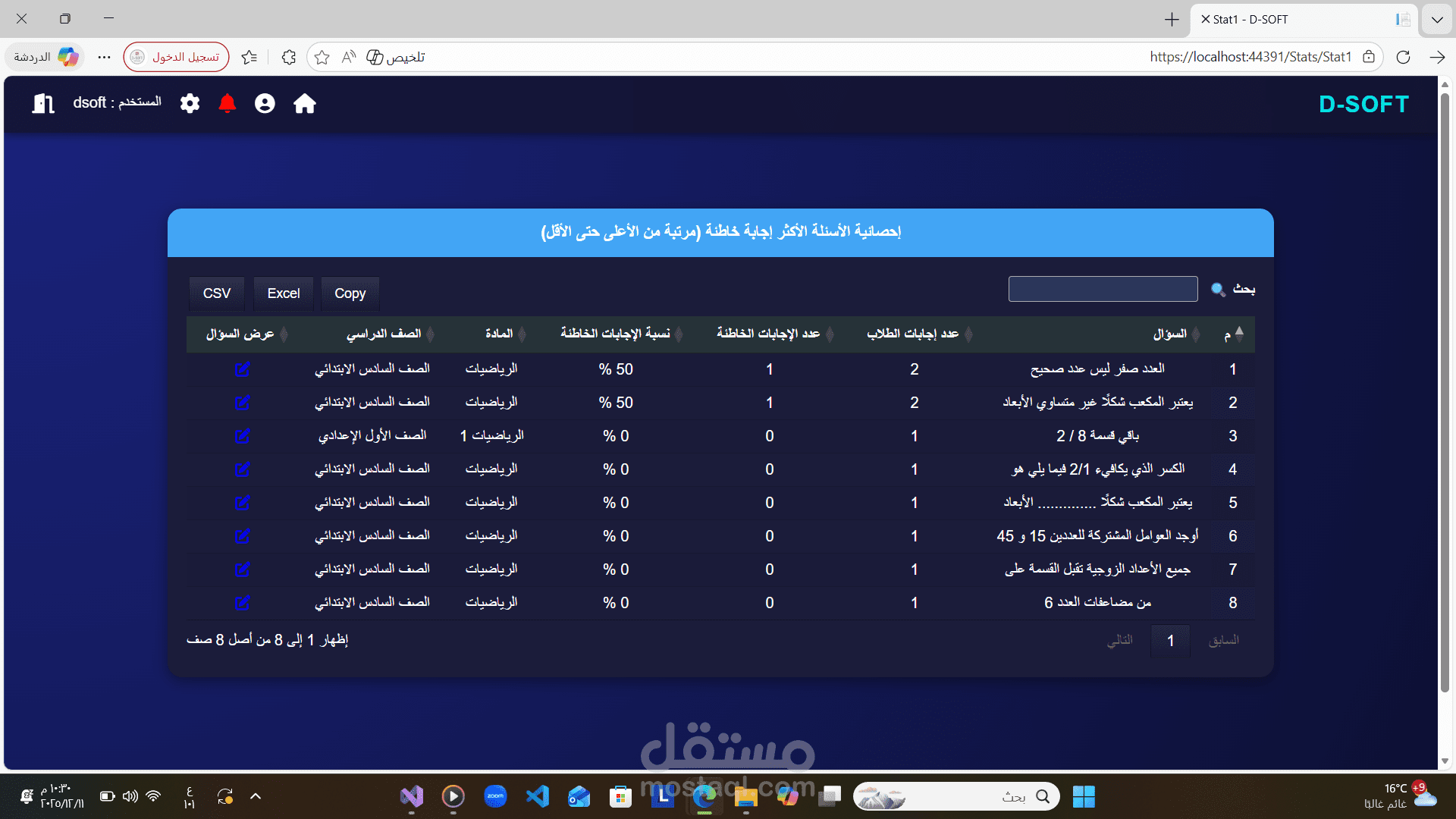
Task: Sort by the subject column header
Action: [499, 334]
